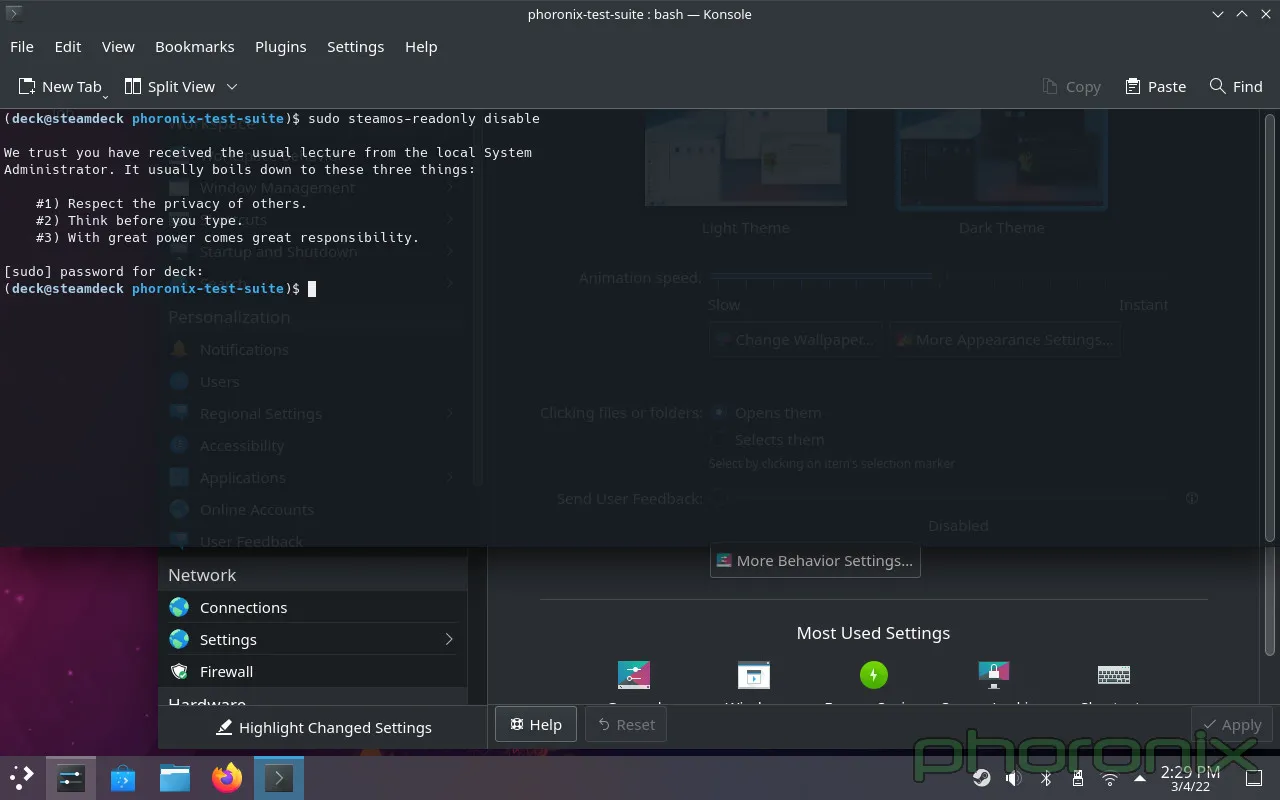Open the View menu
This screenshot has width=1280, height=800.
point(118,47)
